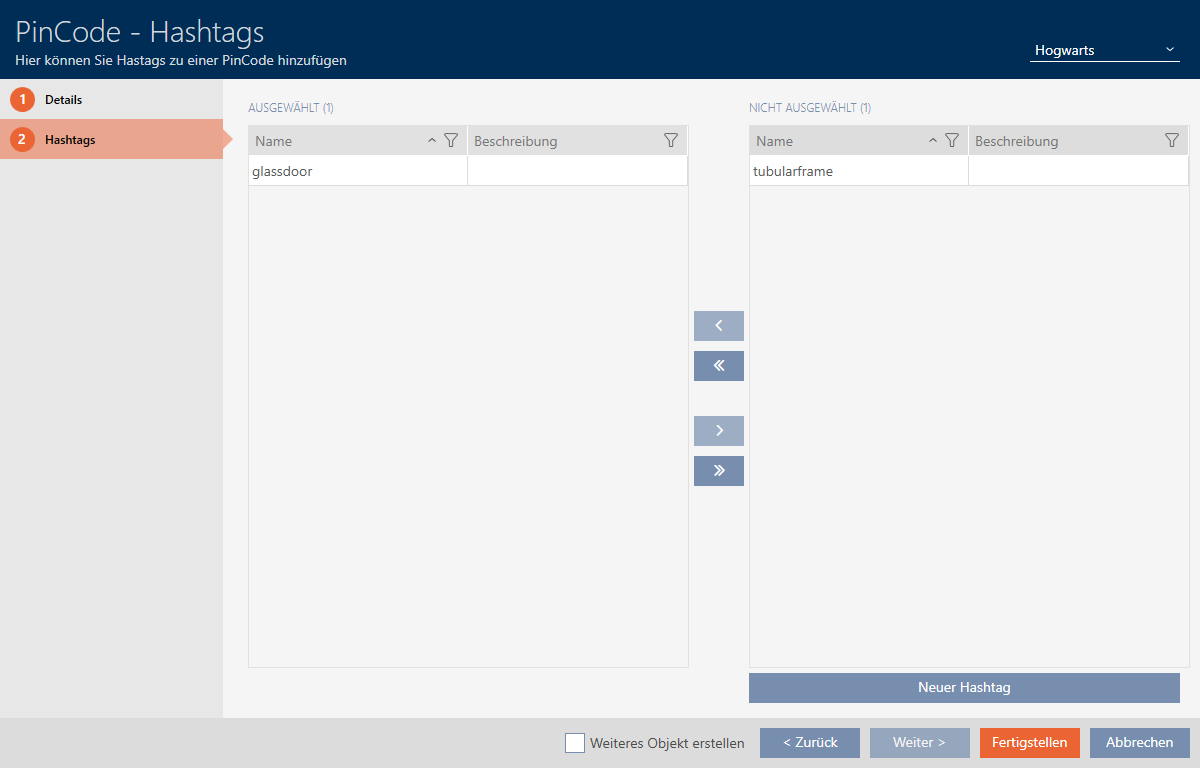This screenshot has width=1200, height=768.
Task: Switch to the Details step
Action: tap(63, 100)
